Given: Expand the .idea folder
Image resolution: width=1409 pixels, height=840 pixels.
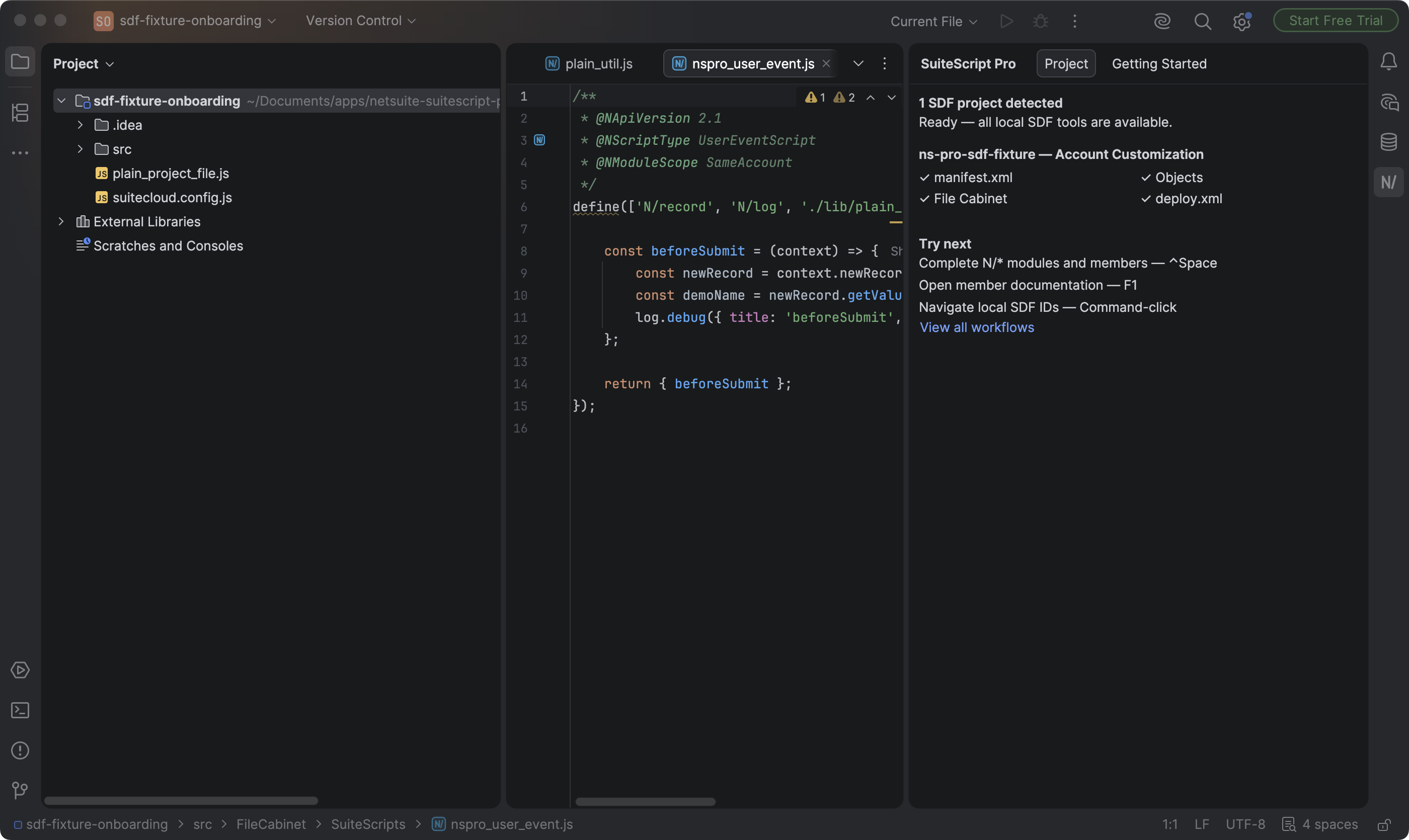Looking at the screenshot, I should click(80, 125).
